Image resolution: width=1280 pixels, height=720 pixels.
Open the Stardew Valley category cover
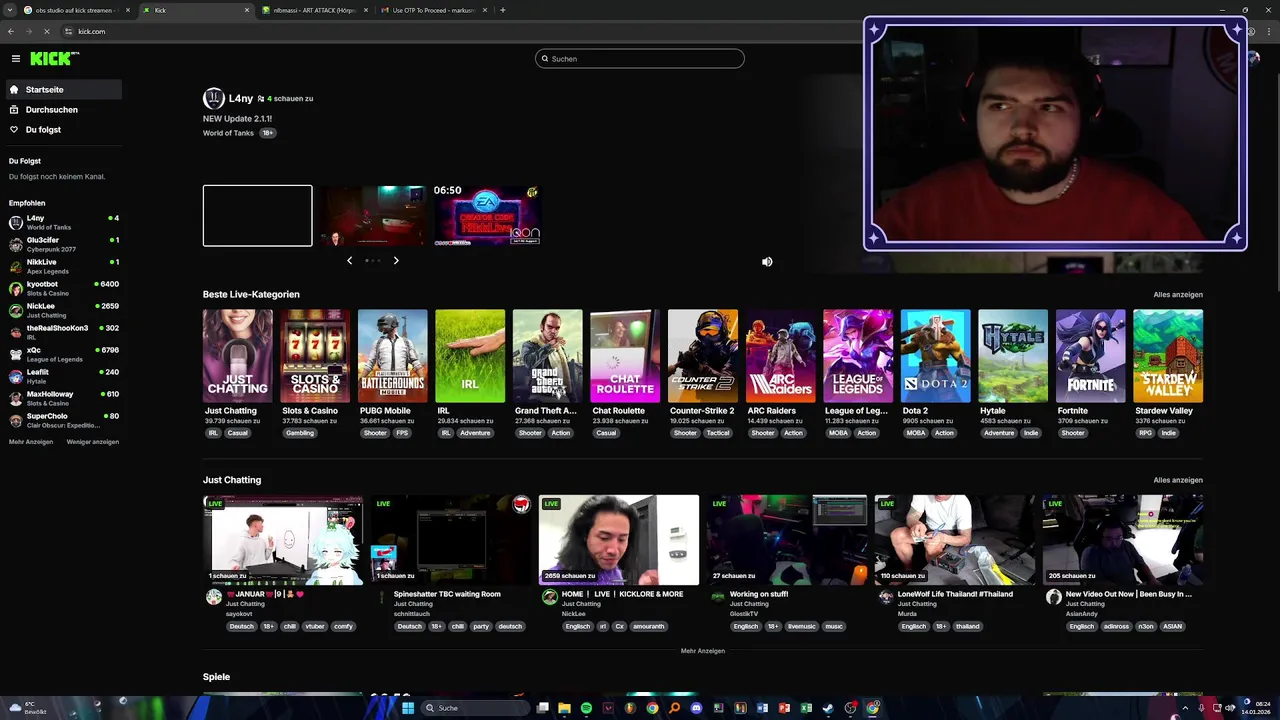coord(1168,356)
